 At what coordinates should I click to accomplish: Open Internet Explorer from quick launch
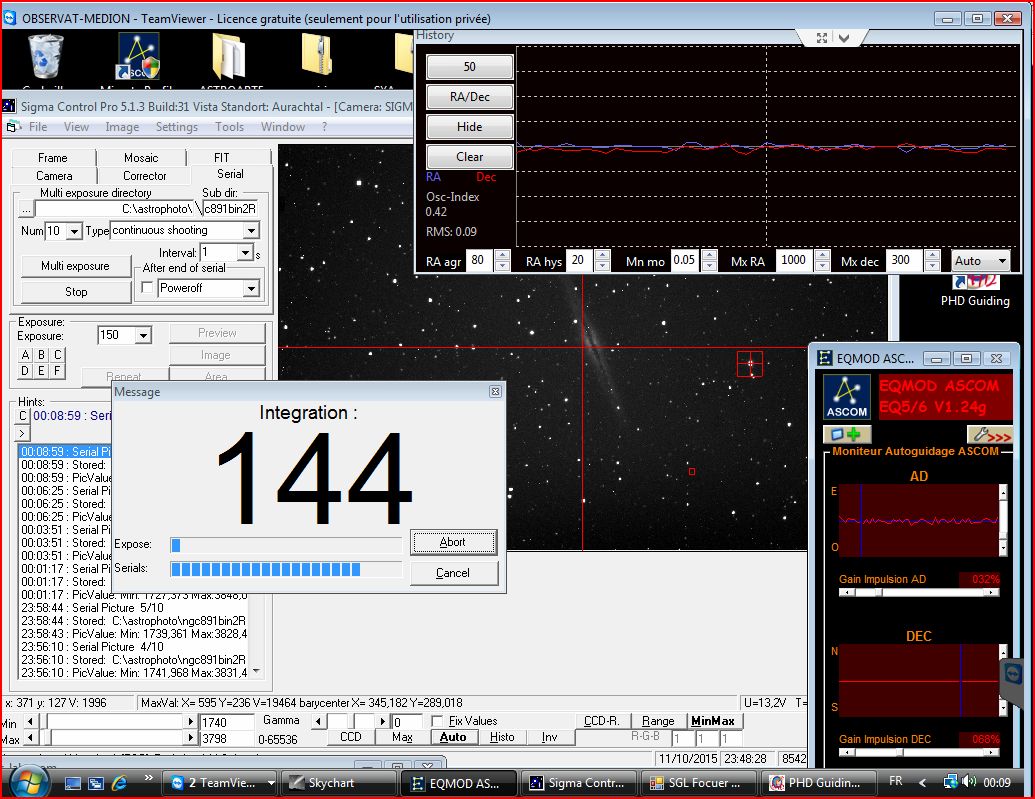click(x=121, y=782)
